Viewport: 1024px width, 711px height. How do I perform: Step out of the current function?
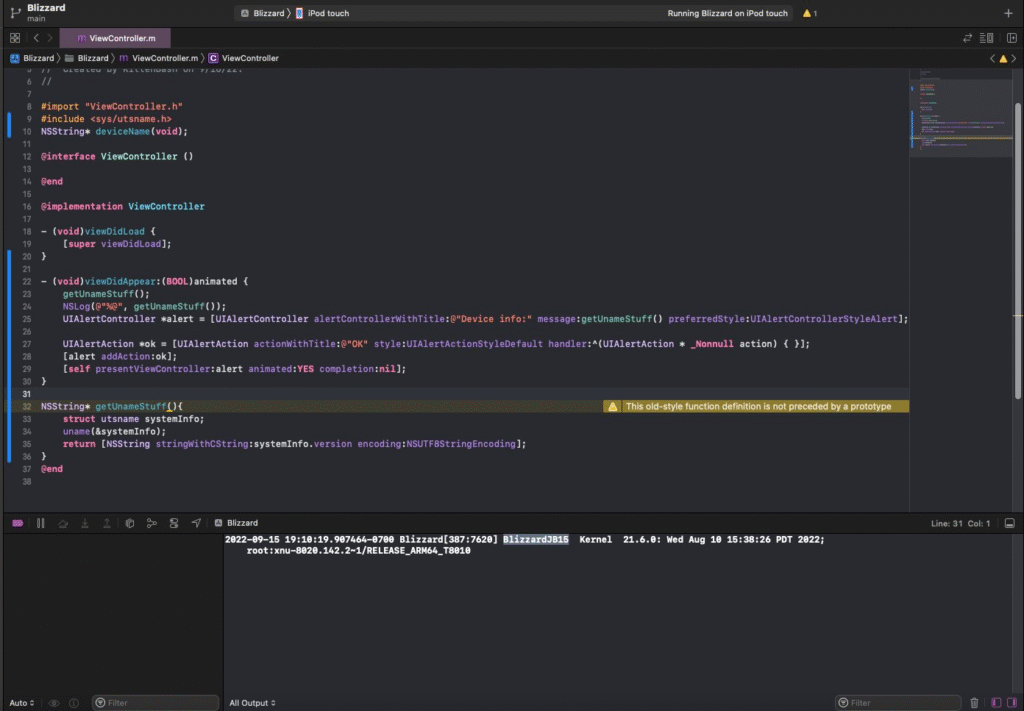pos(106,523)
